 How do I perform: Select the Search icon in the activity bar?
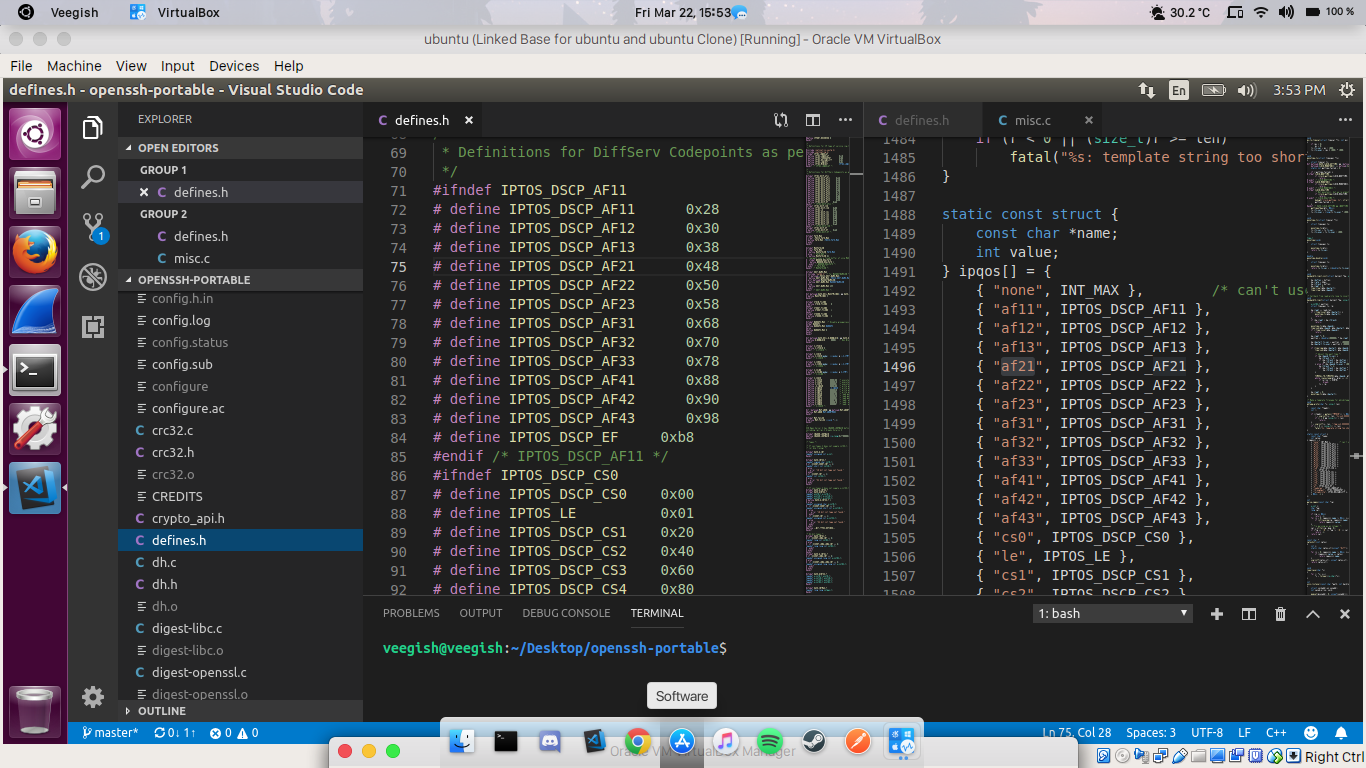point(92,174)
